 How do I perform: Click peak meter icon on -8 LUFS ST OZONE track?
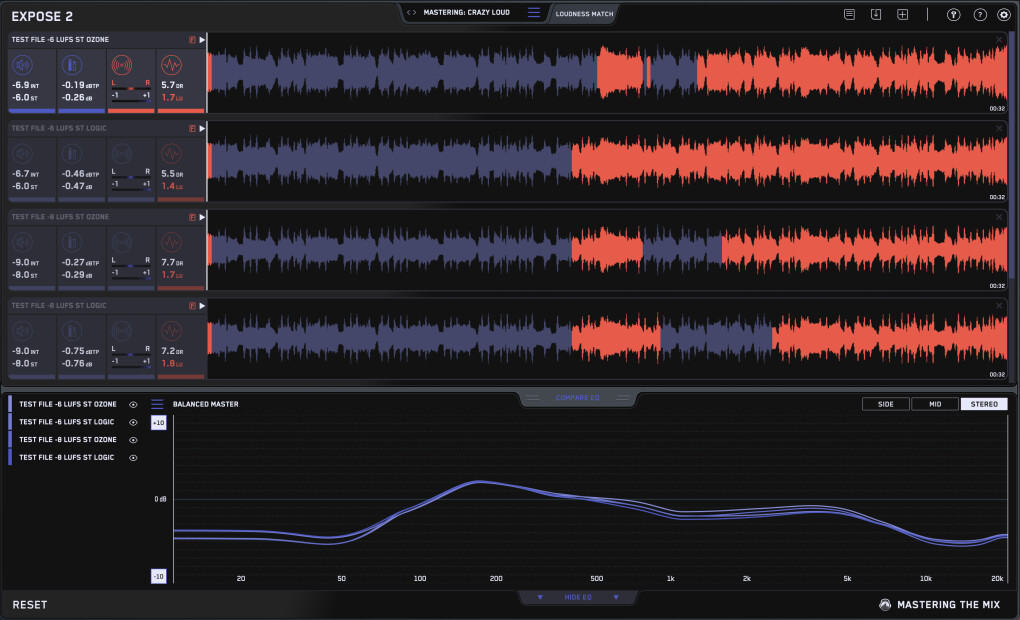(x=72, y=242)
